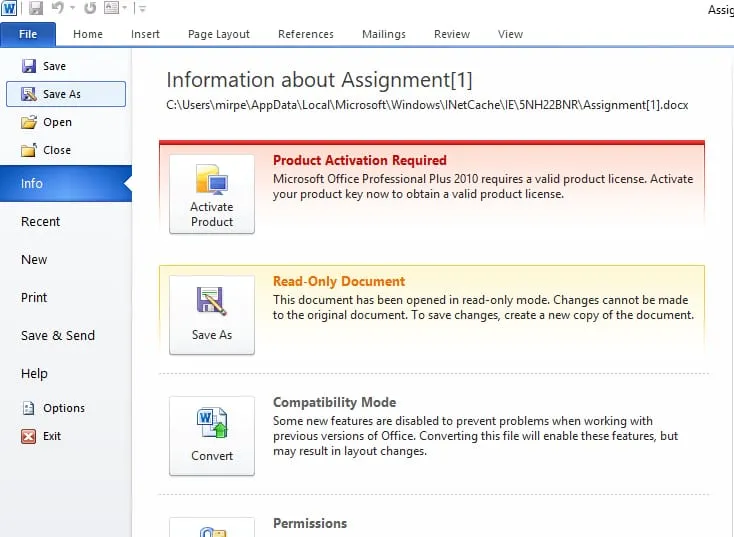This screenshot has width=734, height=537.
Task: Click the Word application icon in title bar
Action: pyautogui.click(x=8, y=8)
